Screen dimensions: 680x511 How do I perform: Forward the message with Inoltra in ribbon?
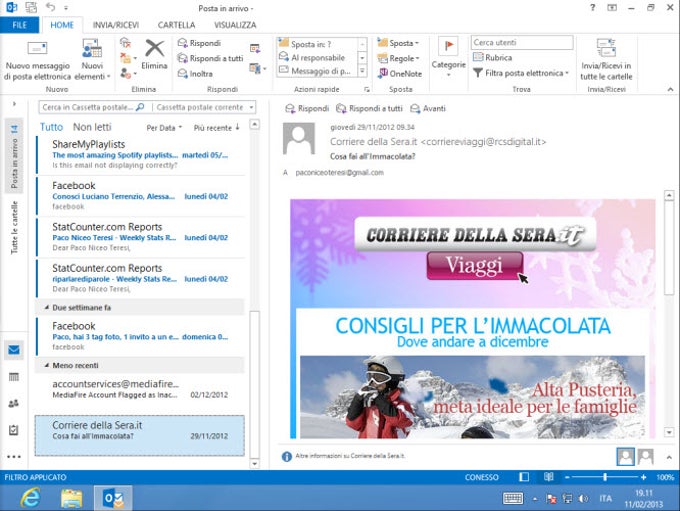click(196, 74)
